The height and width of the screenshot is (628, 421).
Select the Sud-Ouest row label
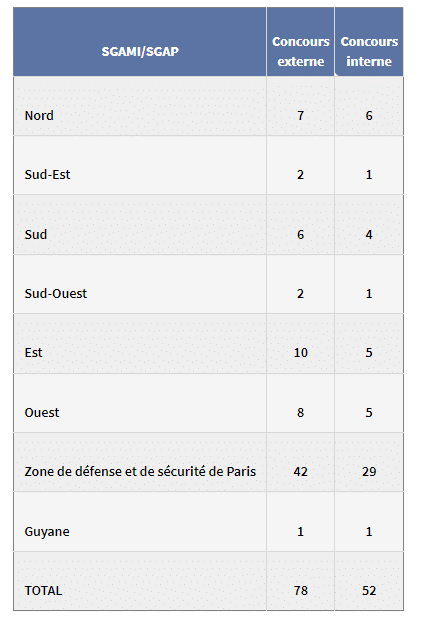tap(55, 294)
